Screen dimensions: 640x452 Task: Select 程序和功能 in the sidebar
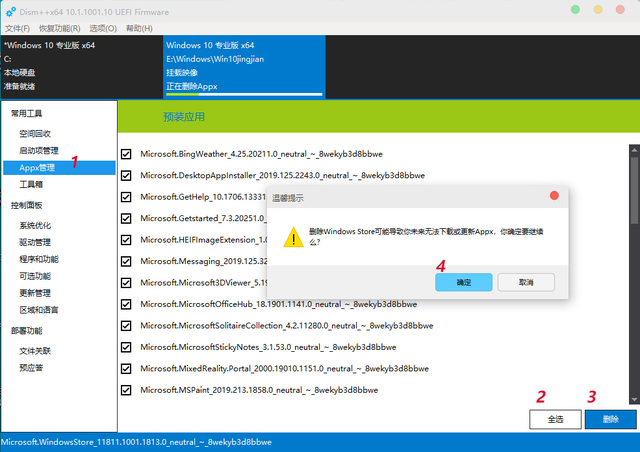click(39, 259)
